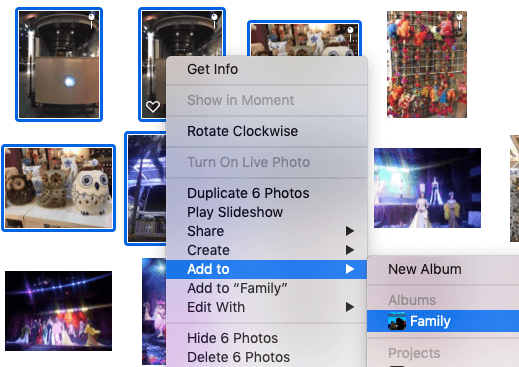
Task: Click location pin on first trolley photo
Action: pos(91,21)
